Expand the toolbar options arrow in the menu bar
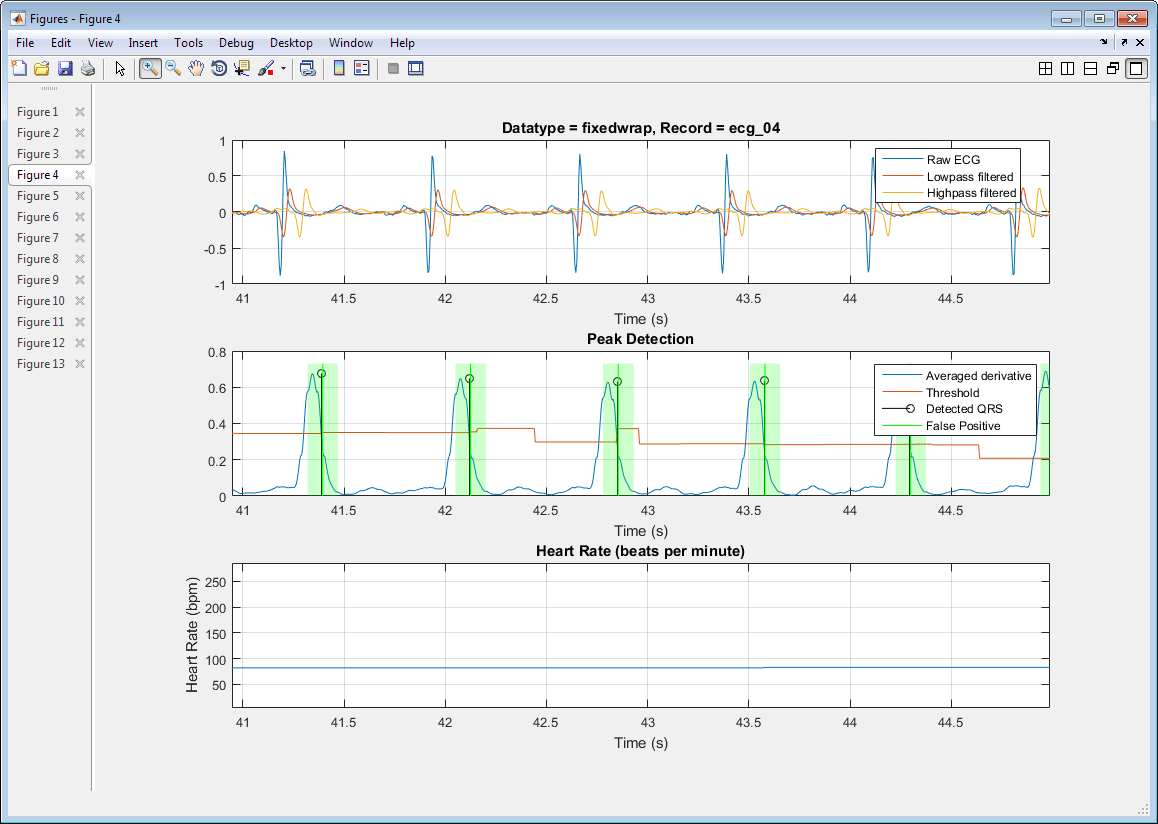The height and width of the screenshot is (824, 1158). (1104, 43)
